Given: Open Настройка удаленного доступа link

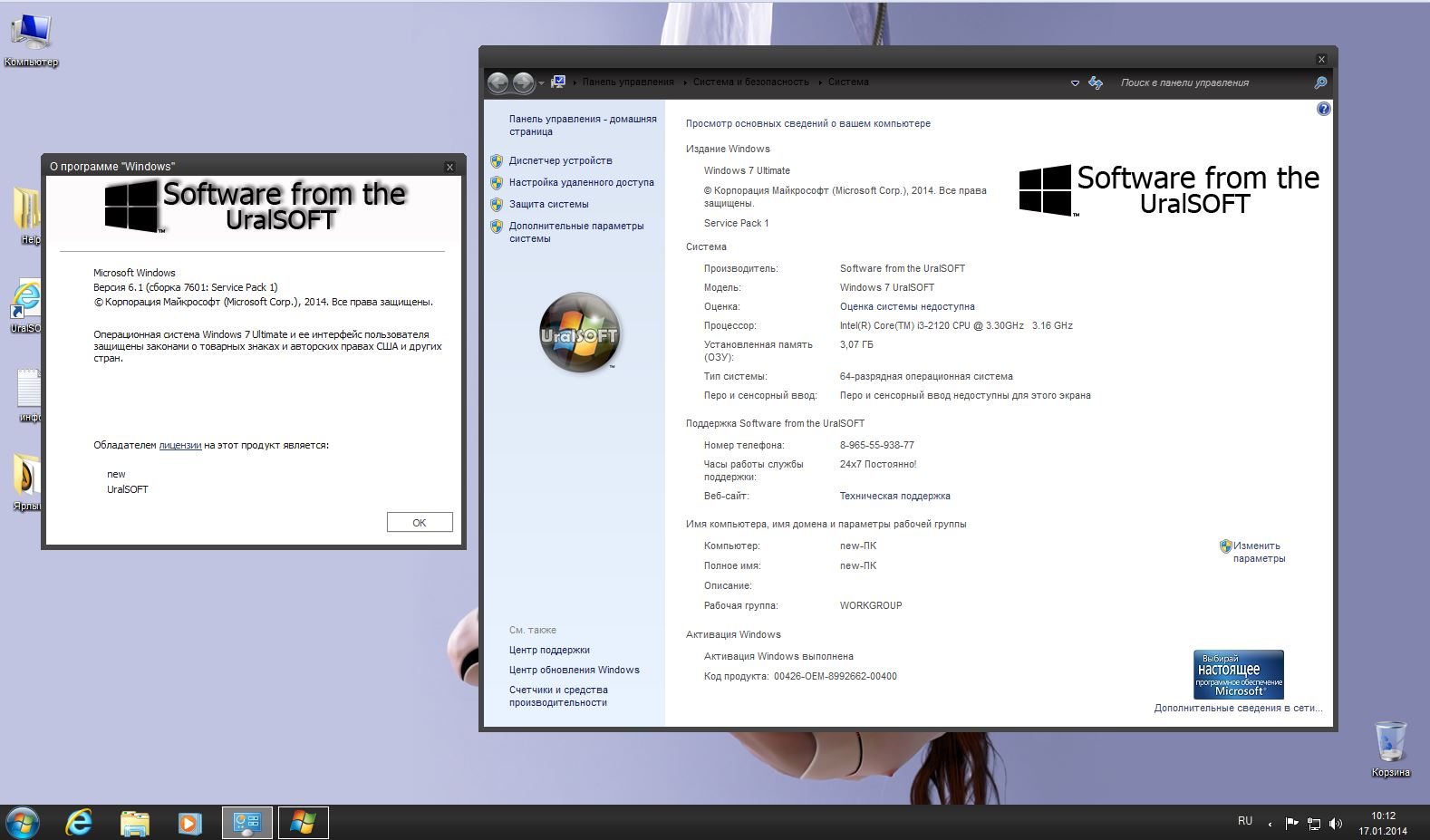Looking at the screenshot, I should click(x=581, y=182).
